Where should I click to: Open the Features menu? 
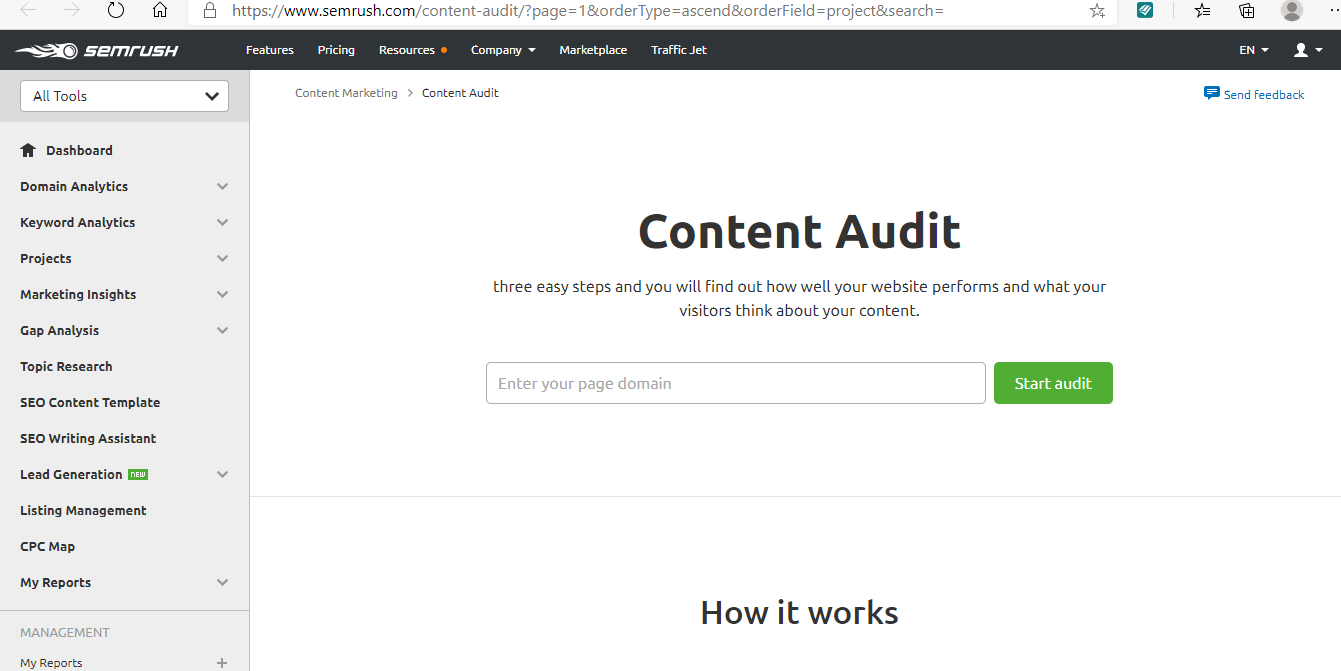[x=270, y=50]
